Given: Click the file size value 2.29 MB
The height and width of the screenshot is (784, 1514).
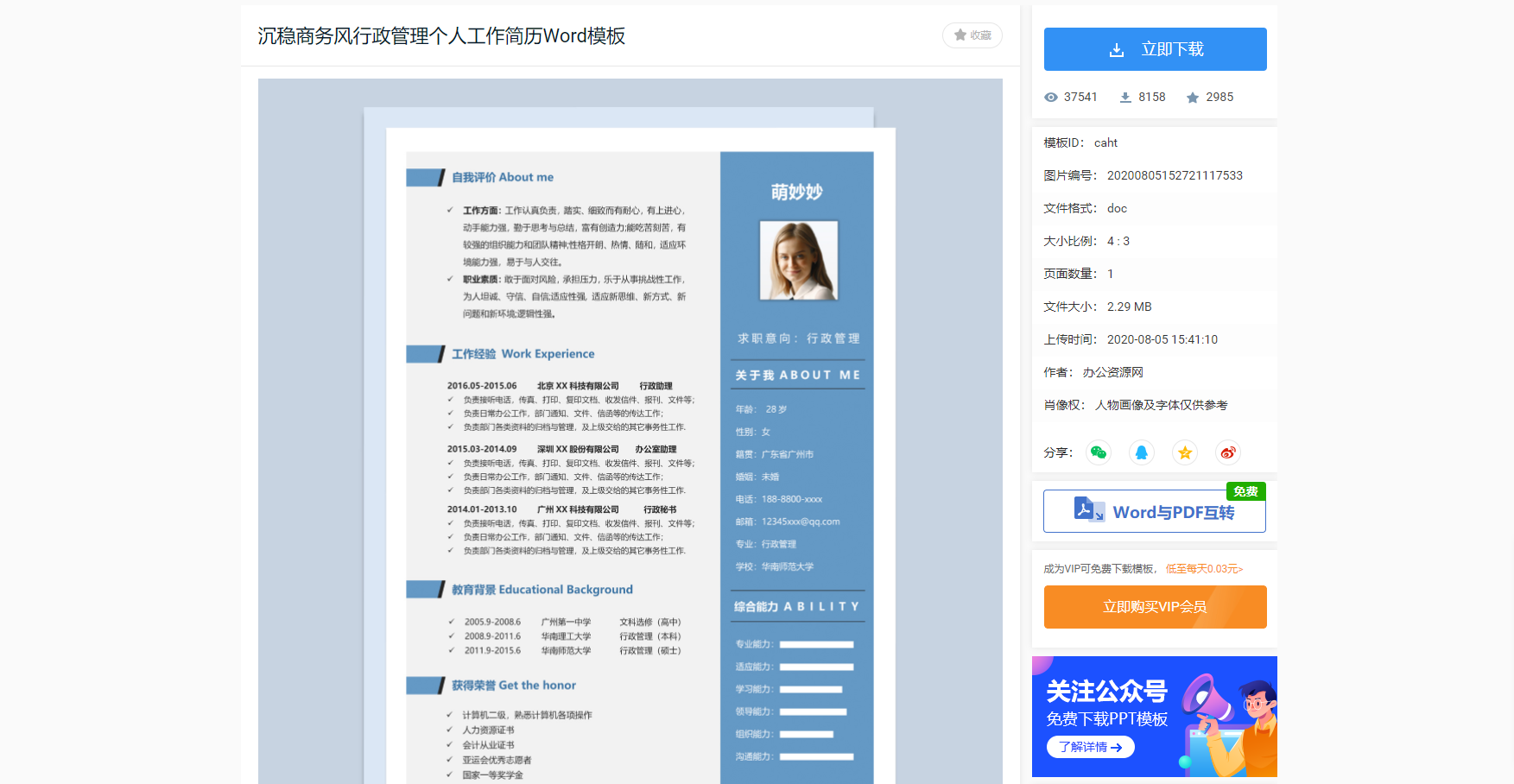Looking at the screenshot, I should pos(1130,307).
